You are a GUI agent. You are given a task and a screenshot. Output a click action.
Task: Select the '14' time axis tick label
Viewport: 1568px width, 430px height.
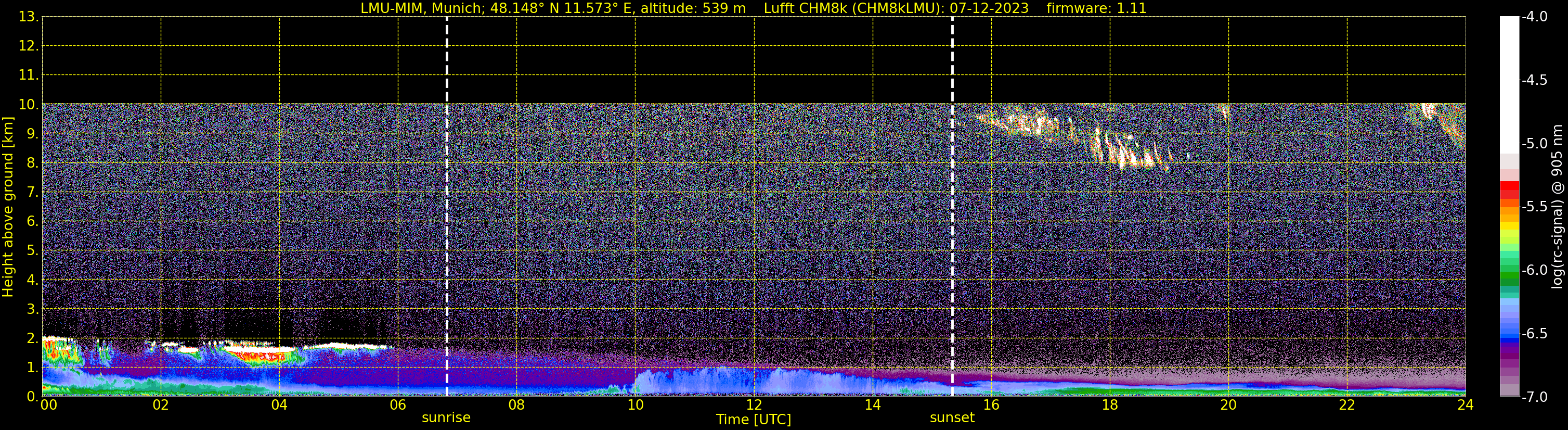873,406
